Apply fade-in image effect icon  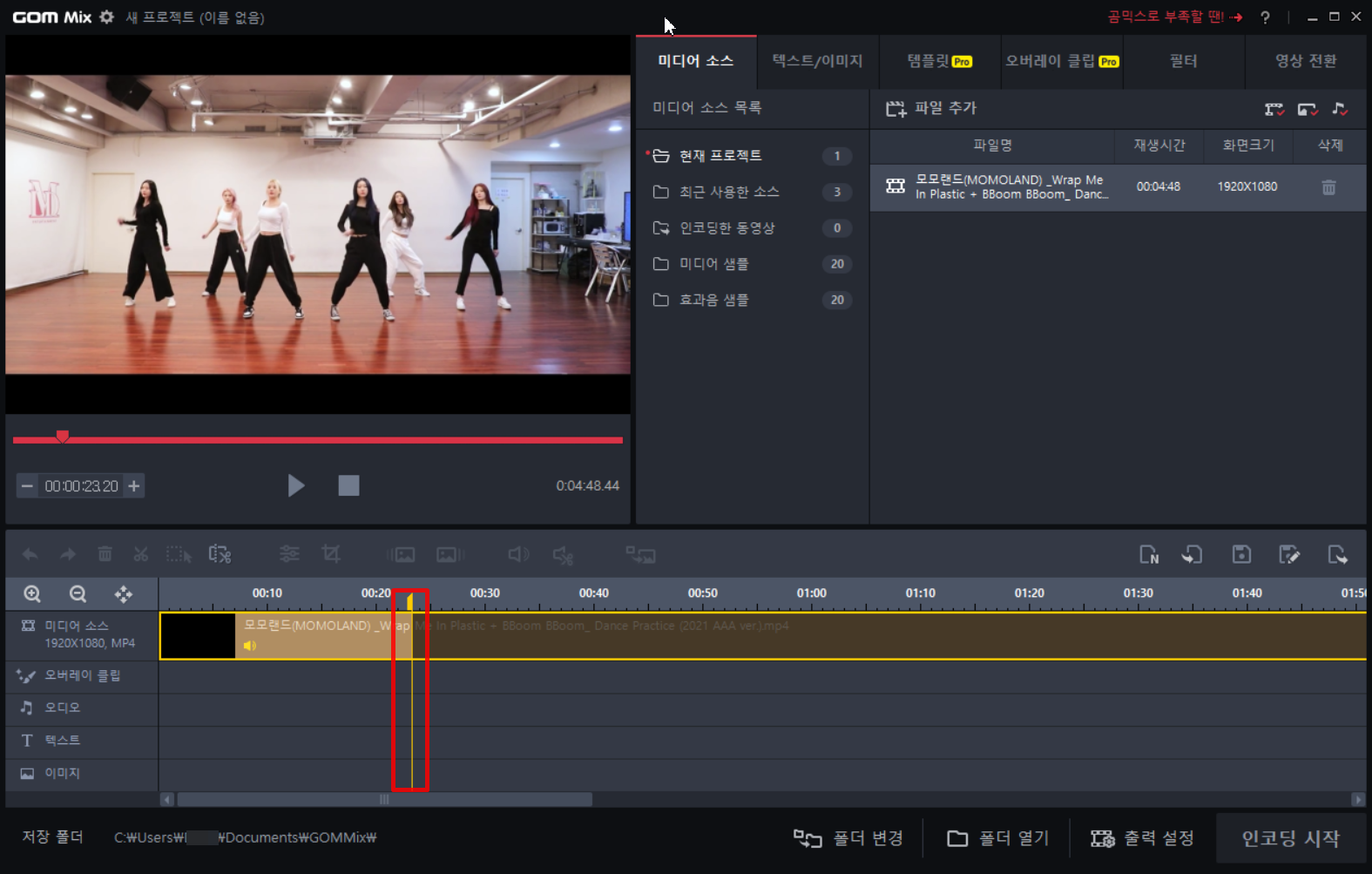tap(402, 554)
